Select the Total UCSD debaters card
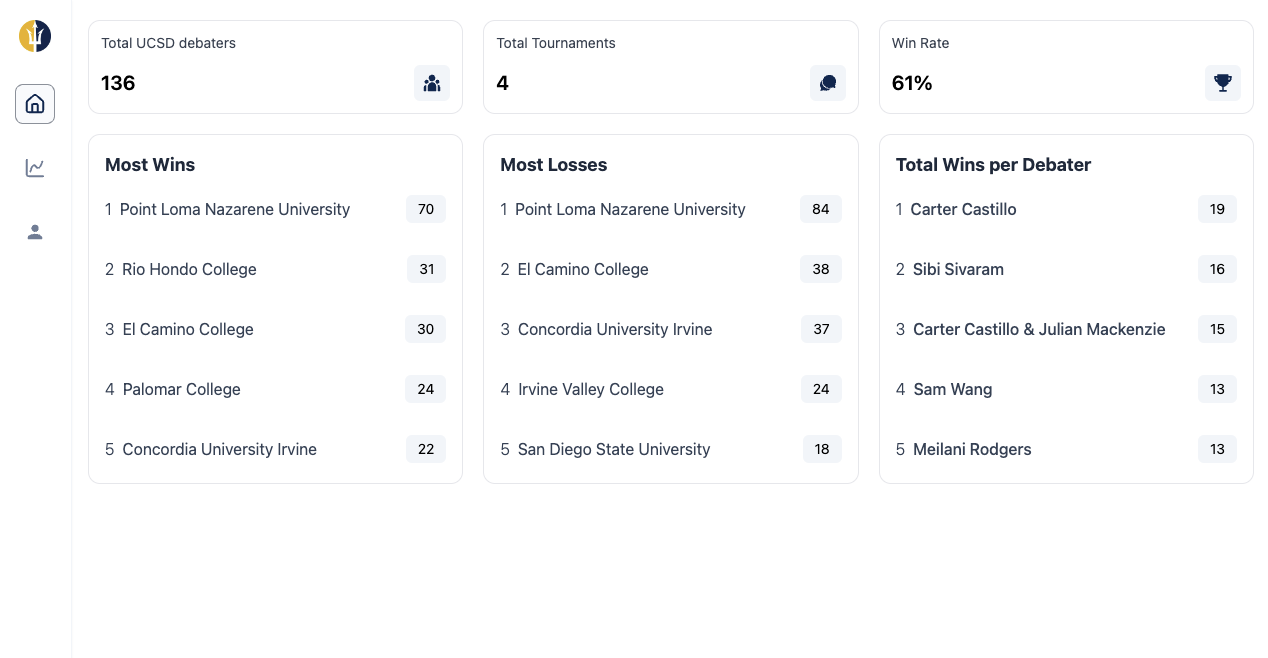This screenshot has height=658, width=1268. tap(275, 67)
